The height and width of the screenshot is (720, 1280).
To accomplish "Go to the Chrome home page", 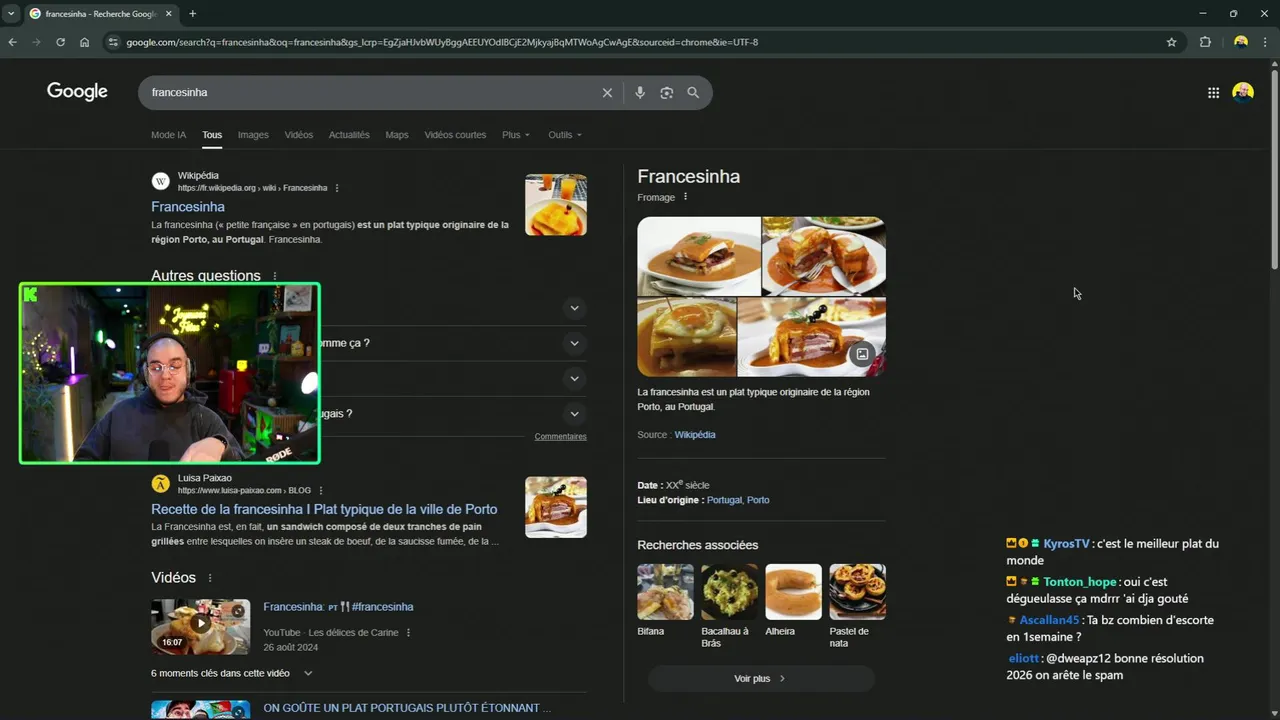I will 84,42.
